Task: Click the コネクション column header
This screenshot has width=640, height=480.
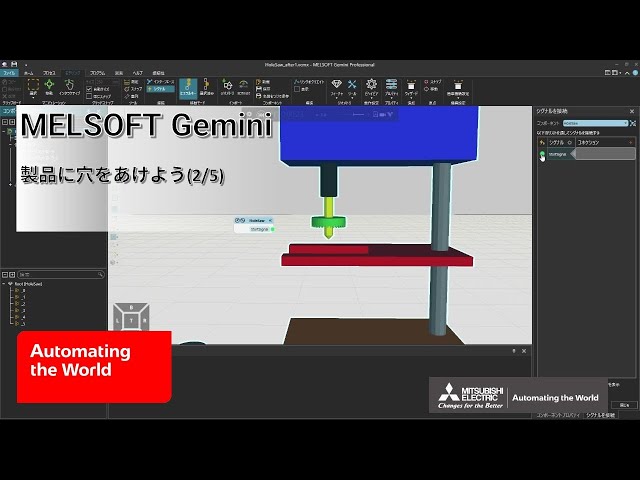Action: [605, 142]
